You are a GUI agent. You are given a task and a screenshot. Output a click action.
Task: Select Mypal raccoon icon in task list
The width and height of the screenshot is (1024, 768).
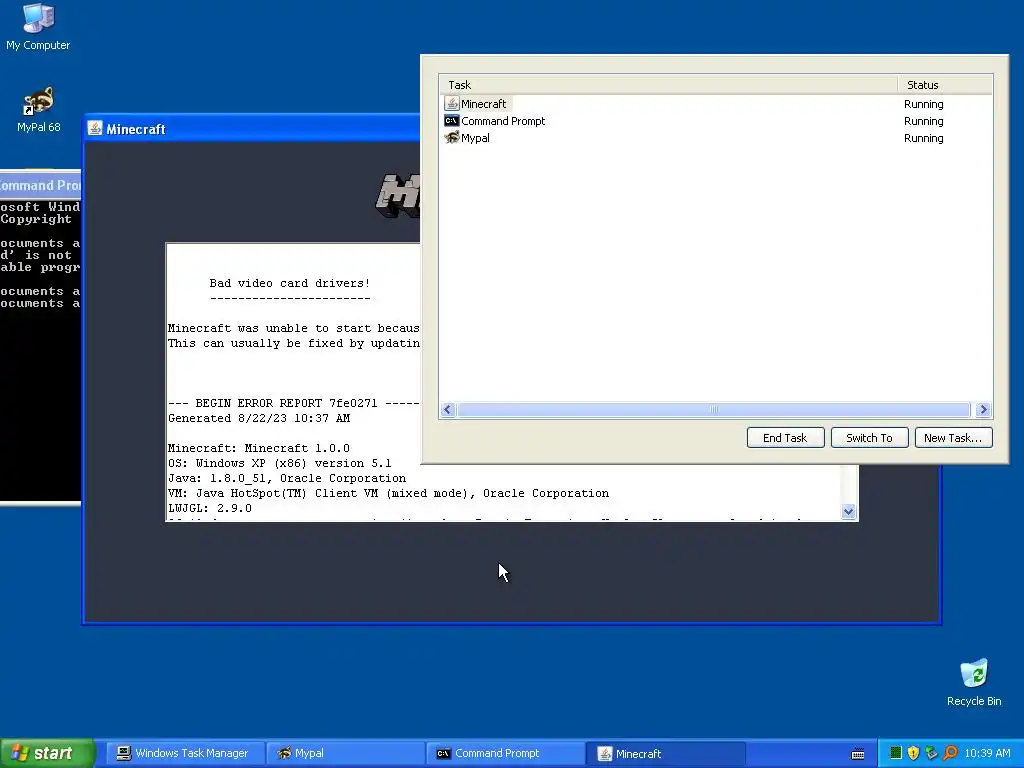(451, 138)
